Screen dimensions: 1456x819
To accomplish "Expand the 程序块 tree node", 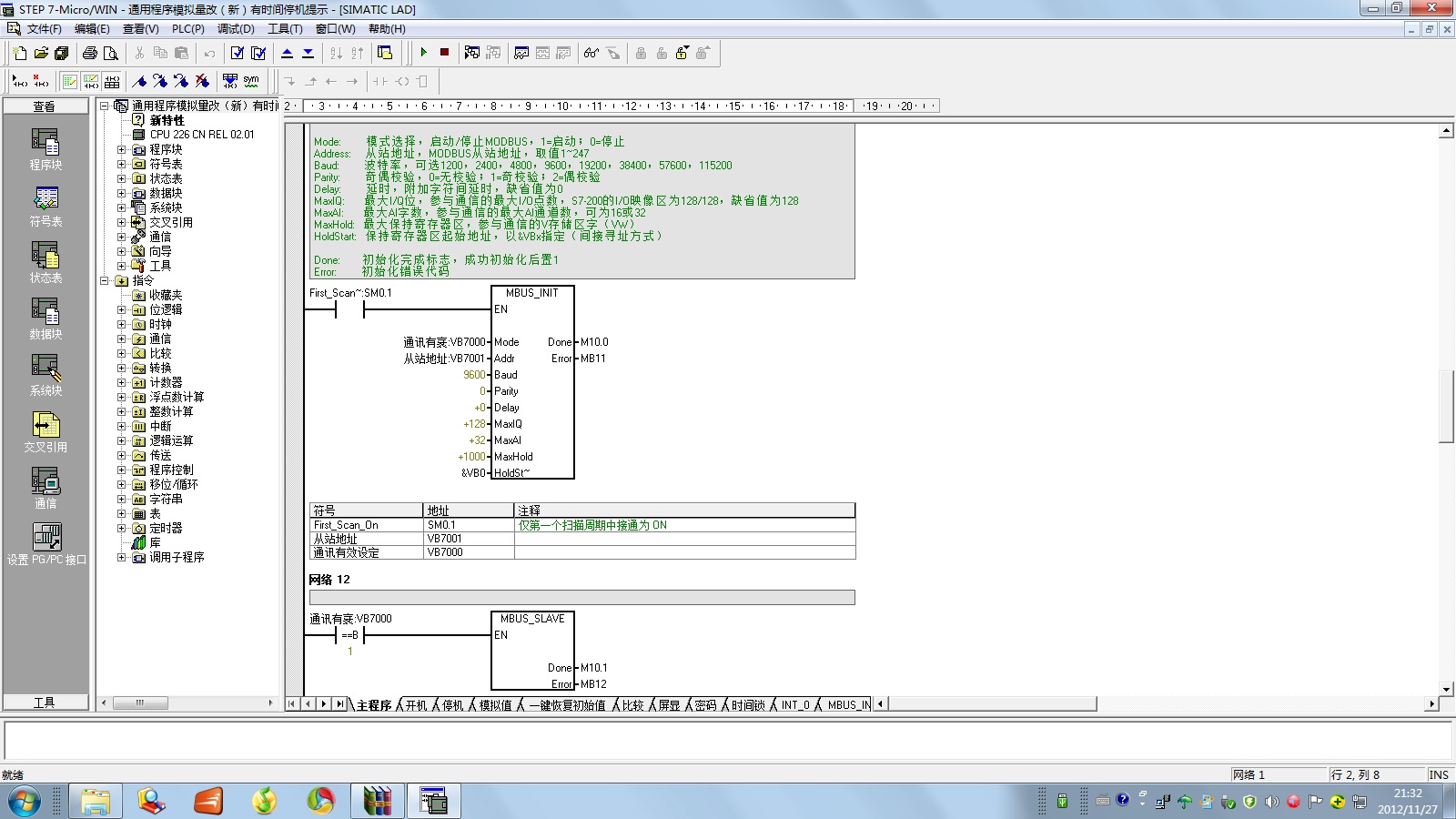I will (x=121, y=149).
